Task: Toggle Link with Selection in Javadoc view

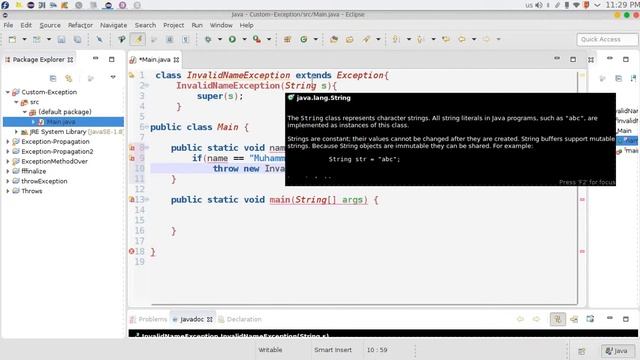Action: pyautogui.click(x=558, y=319)
